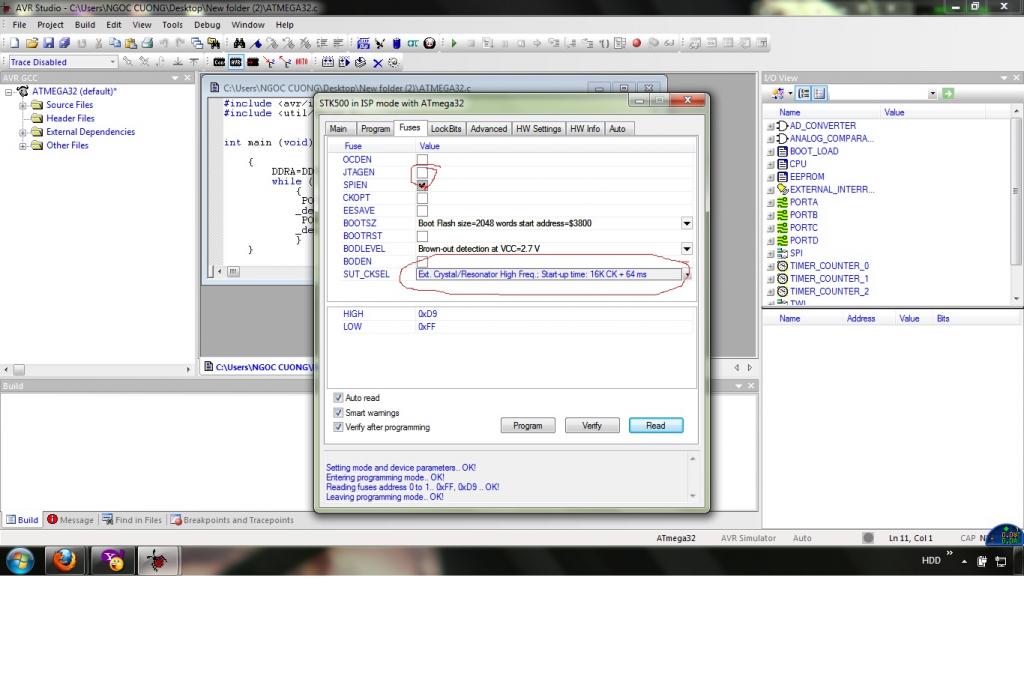Screen dimensions: 1024x673
Task: Click the Find in Files toolbar icon
Action: 214,43
